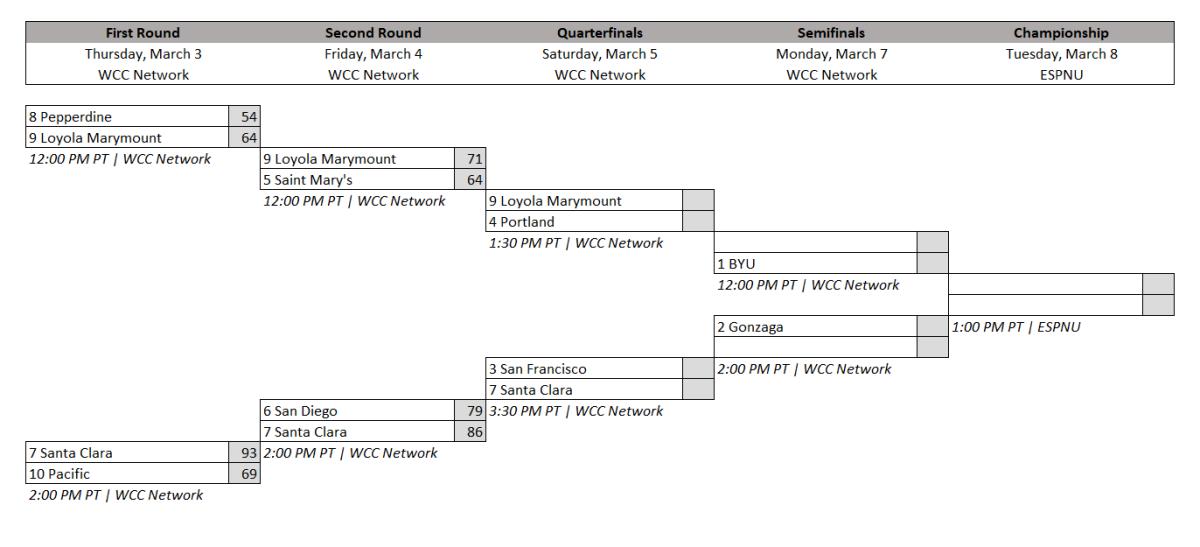Select the Thursday, March 3 date cell
Viewport: 1200px width, 547px height.
[x=143, y=54]
